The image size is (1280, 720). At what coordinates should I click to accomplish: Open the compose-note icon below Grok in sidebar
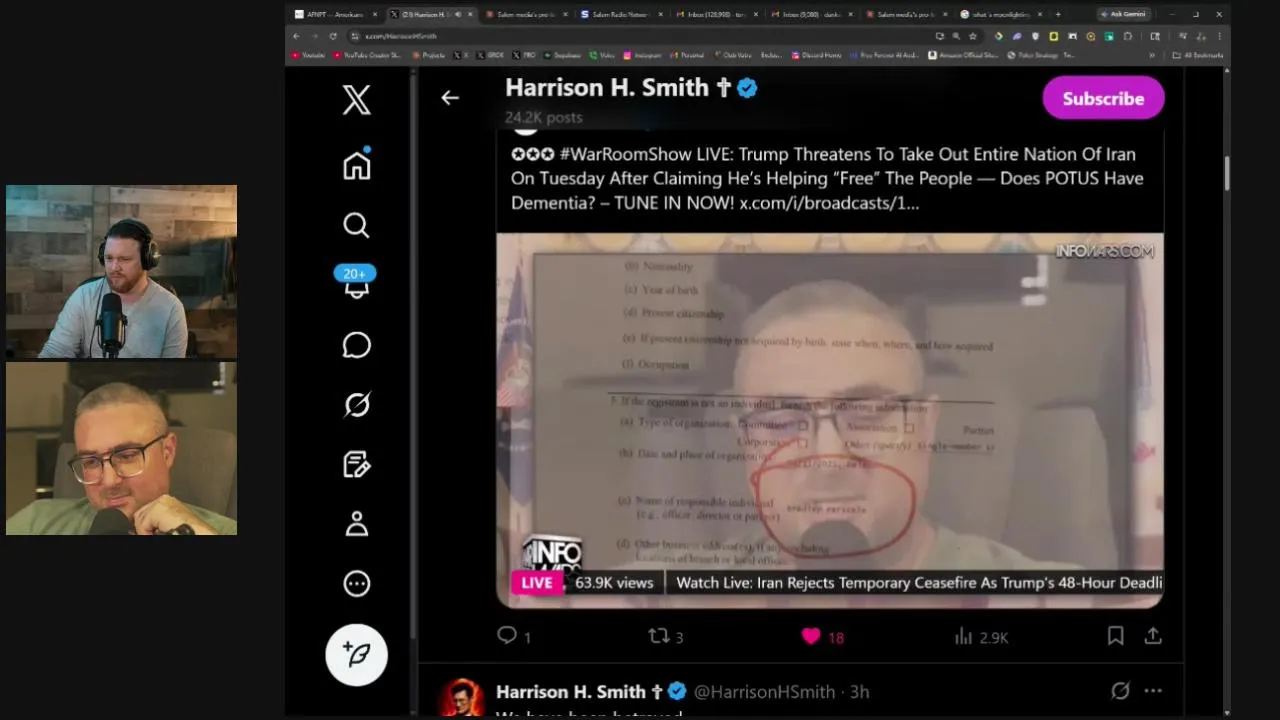pyautogui.click(x=356, y=465)
